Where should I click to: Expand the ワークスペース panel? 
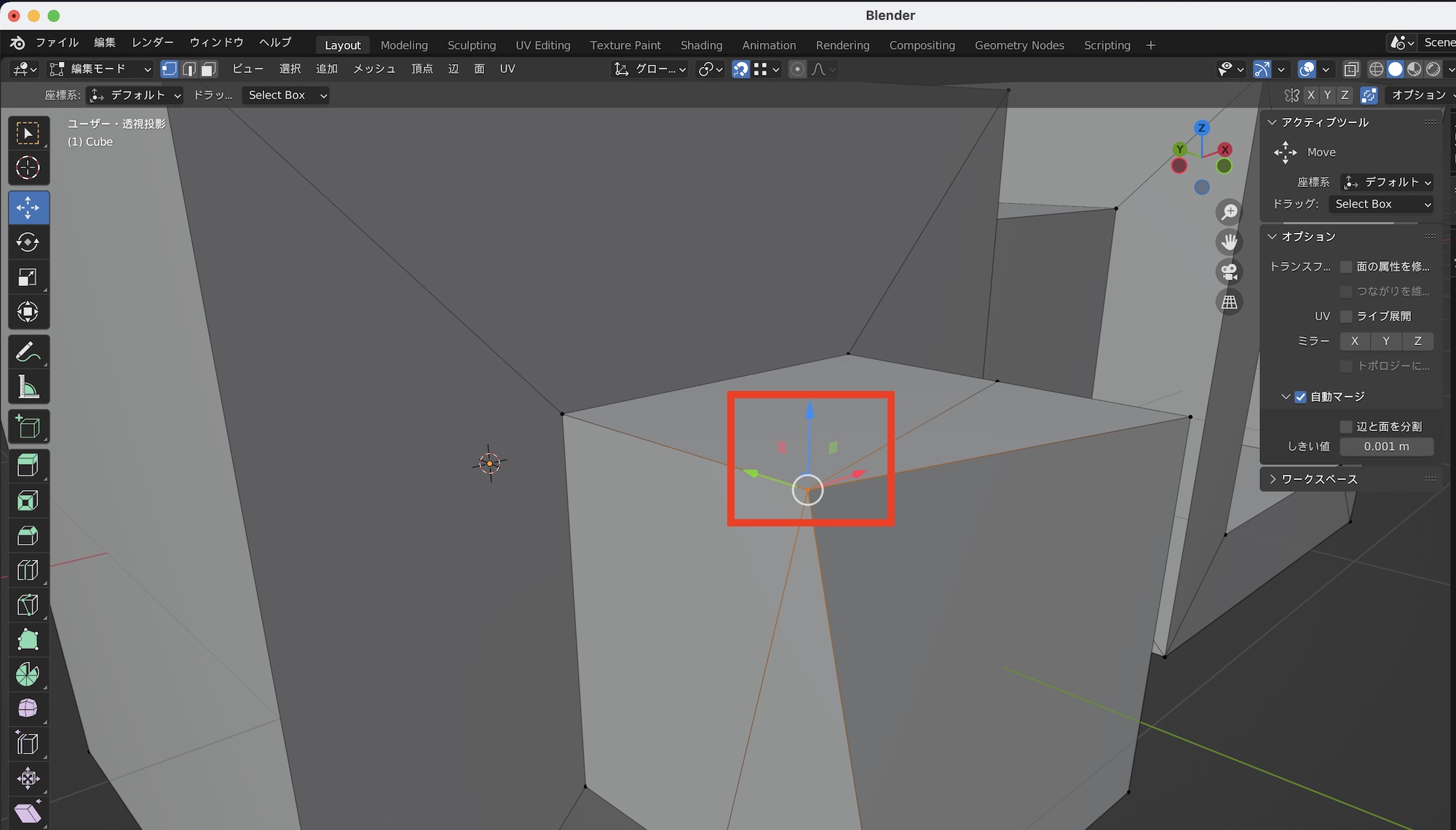coord(1318,479)
